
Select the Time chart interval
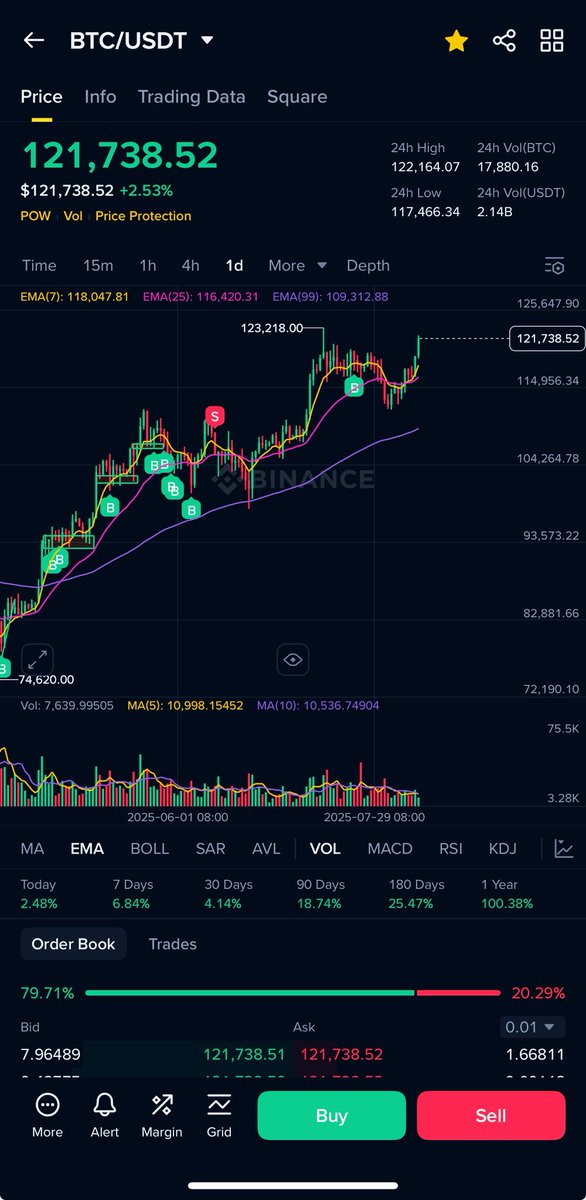pos(39,265)
